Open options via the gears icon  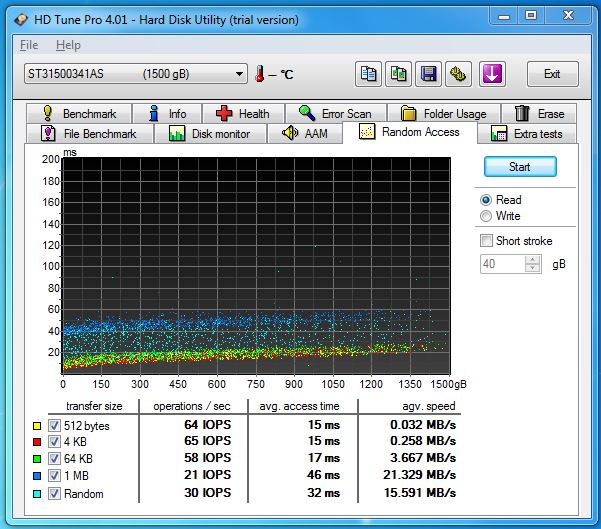click(458, 74)
